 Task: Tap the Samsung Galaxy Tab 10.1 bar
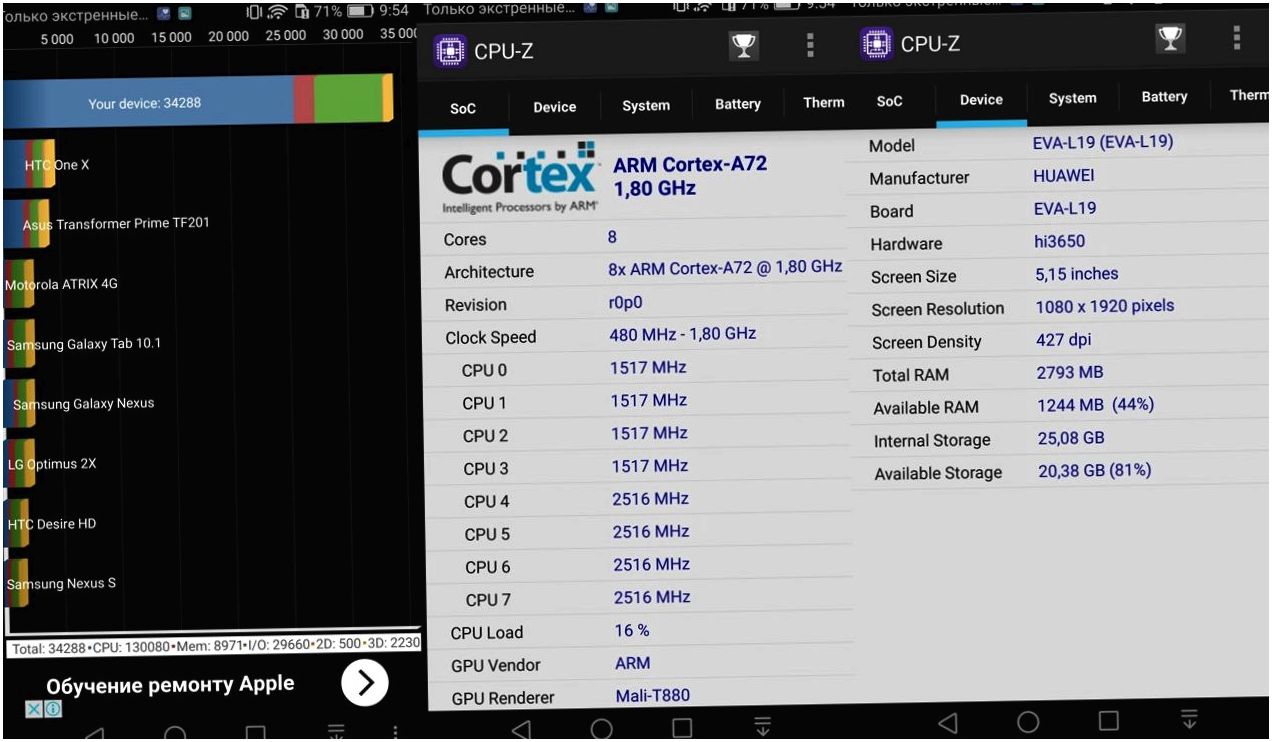coord(19,344)
